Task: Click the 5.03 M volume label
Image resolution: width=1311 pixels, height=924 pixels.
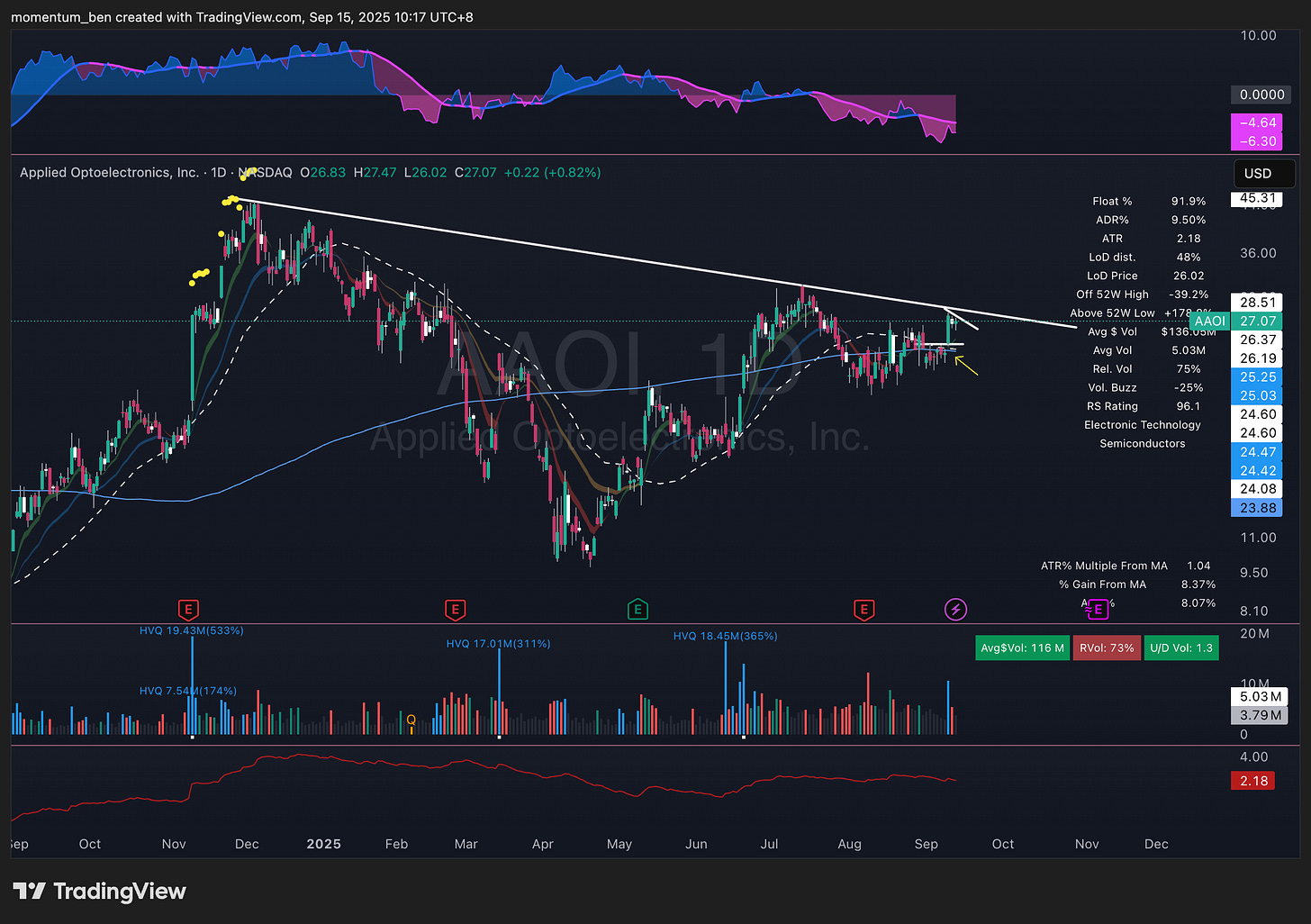Action: (1260, 696)
